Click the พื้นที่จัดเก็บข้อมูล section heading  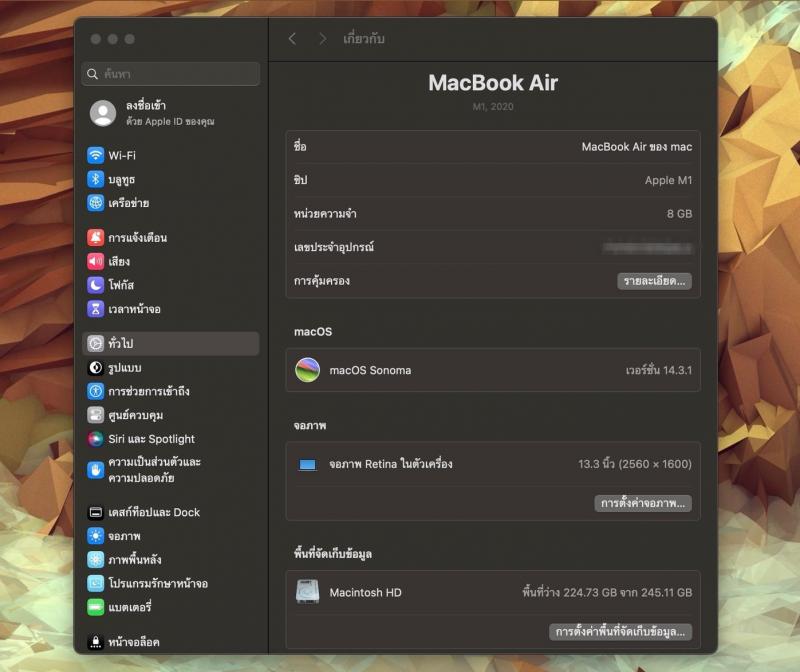(333, 554)
